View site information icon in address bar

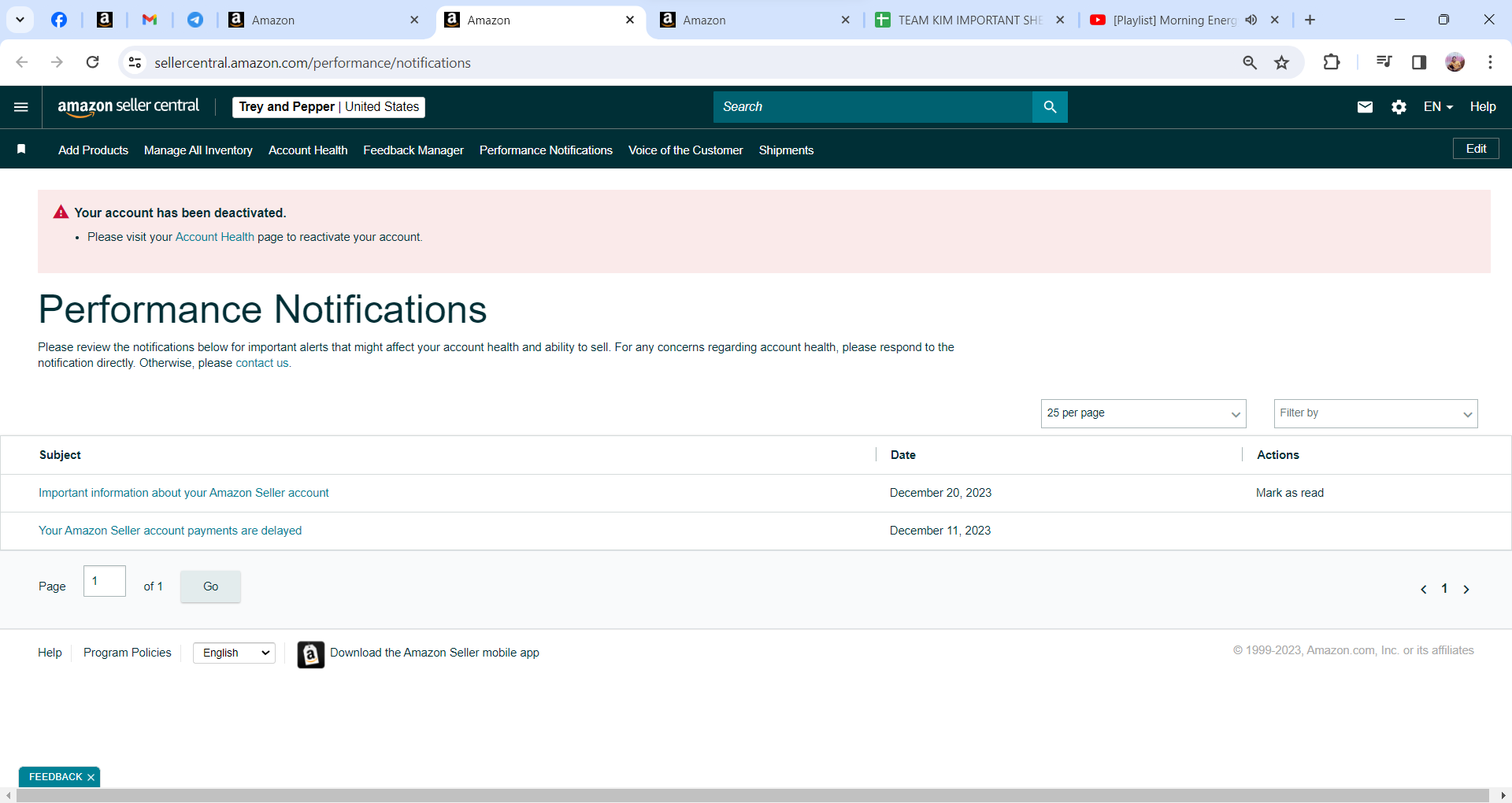(x=135, y=62)
